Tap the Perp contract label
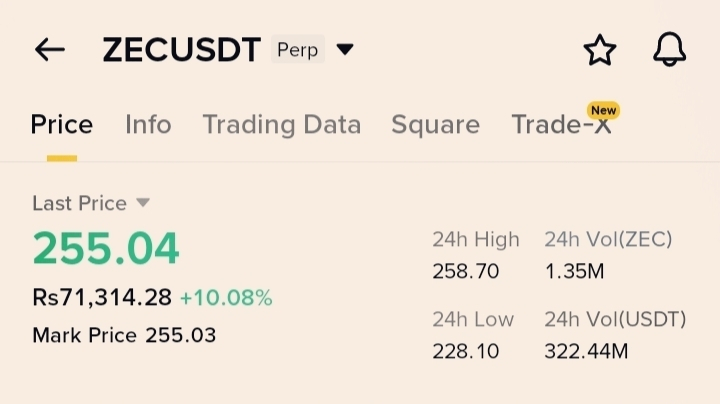720x404 pixels. tap(297, 49)
